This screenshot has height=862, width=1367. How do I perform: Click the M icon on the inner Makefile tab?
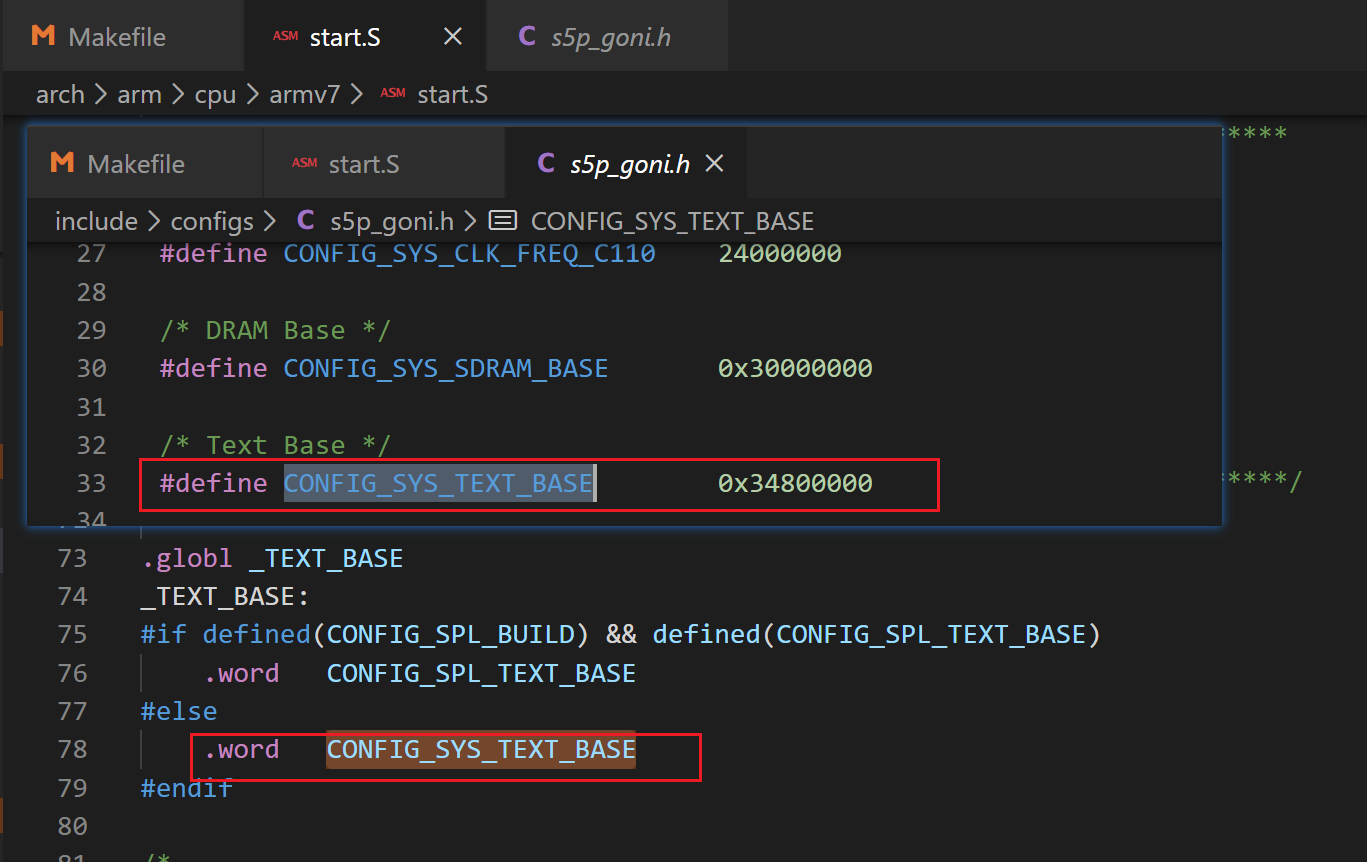pos(62,162)
